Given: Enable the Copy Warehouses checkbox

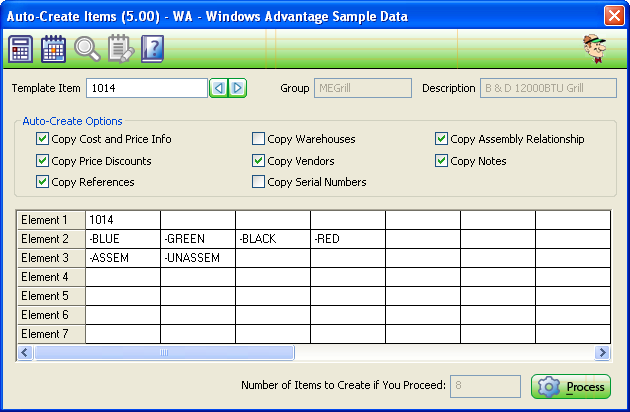Looking at the screenshot, I should tap(259, 139).
